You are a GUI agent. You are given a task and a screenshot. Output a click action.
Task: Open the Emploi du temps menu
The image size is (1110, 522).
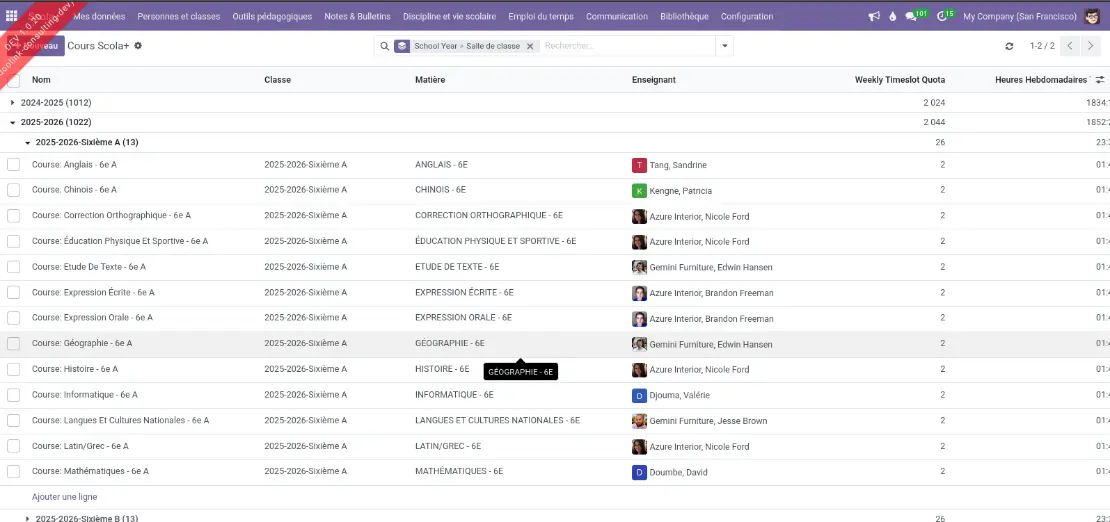540,16
